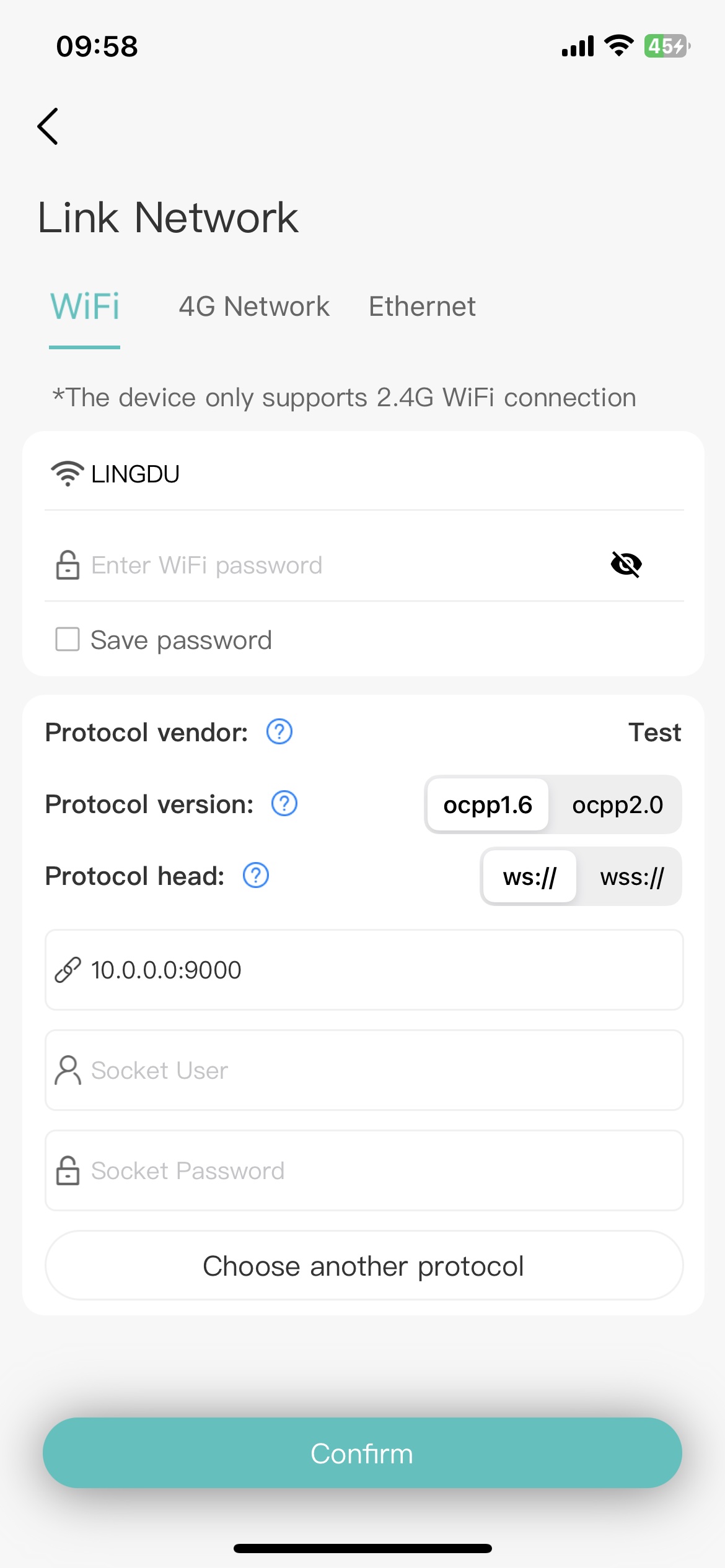725x1568 pixels.
Task: Select wss:// protocol head
Action: coord(631,877)
